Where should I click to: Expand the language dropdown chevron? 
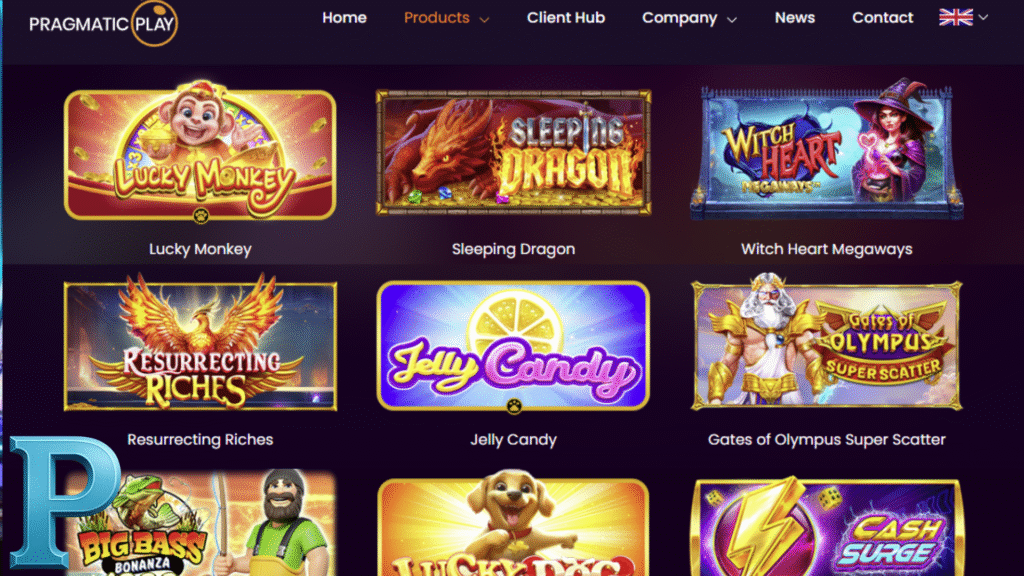[983, 18]
